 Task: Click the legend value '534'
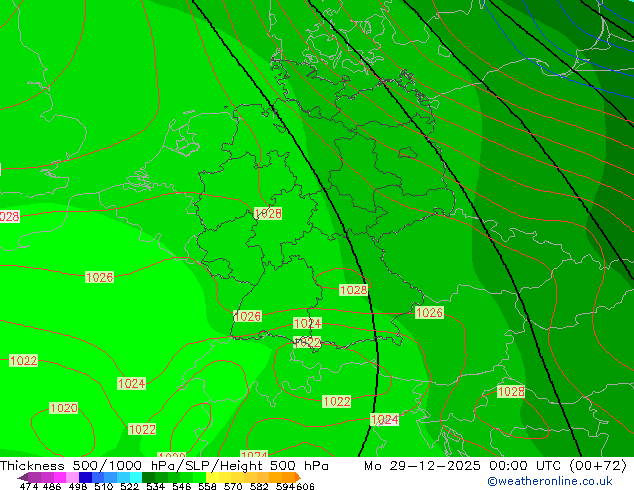[155, 486]
